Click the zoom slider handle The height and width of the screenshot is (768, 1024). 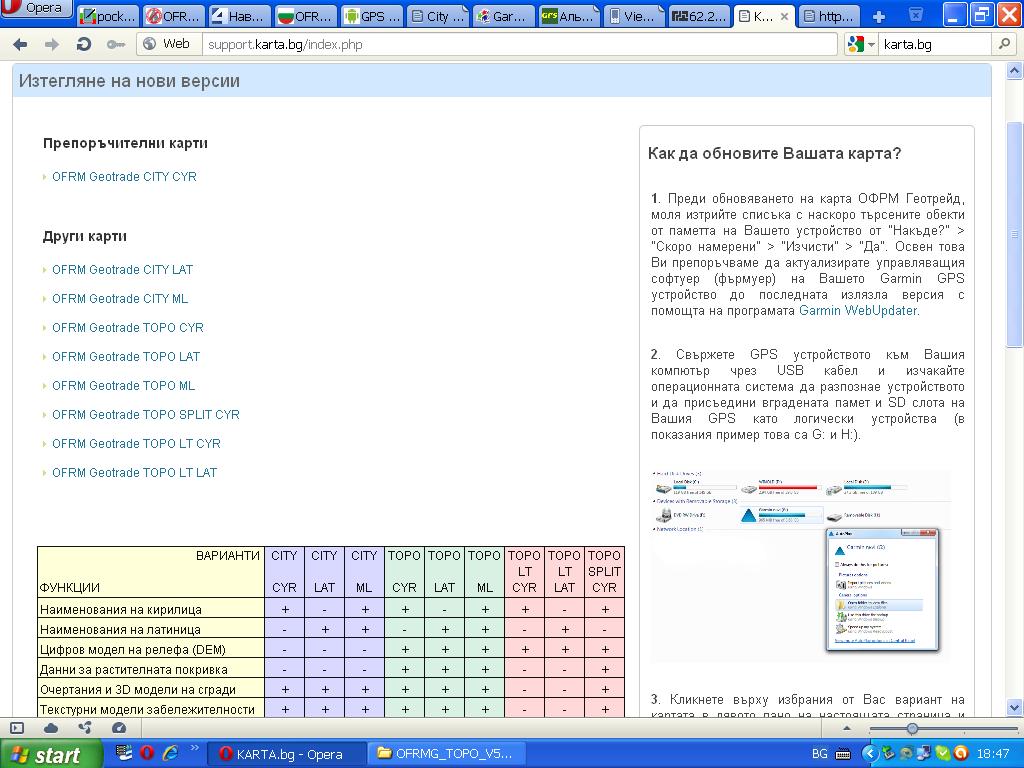[x=912, y=729]
